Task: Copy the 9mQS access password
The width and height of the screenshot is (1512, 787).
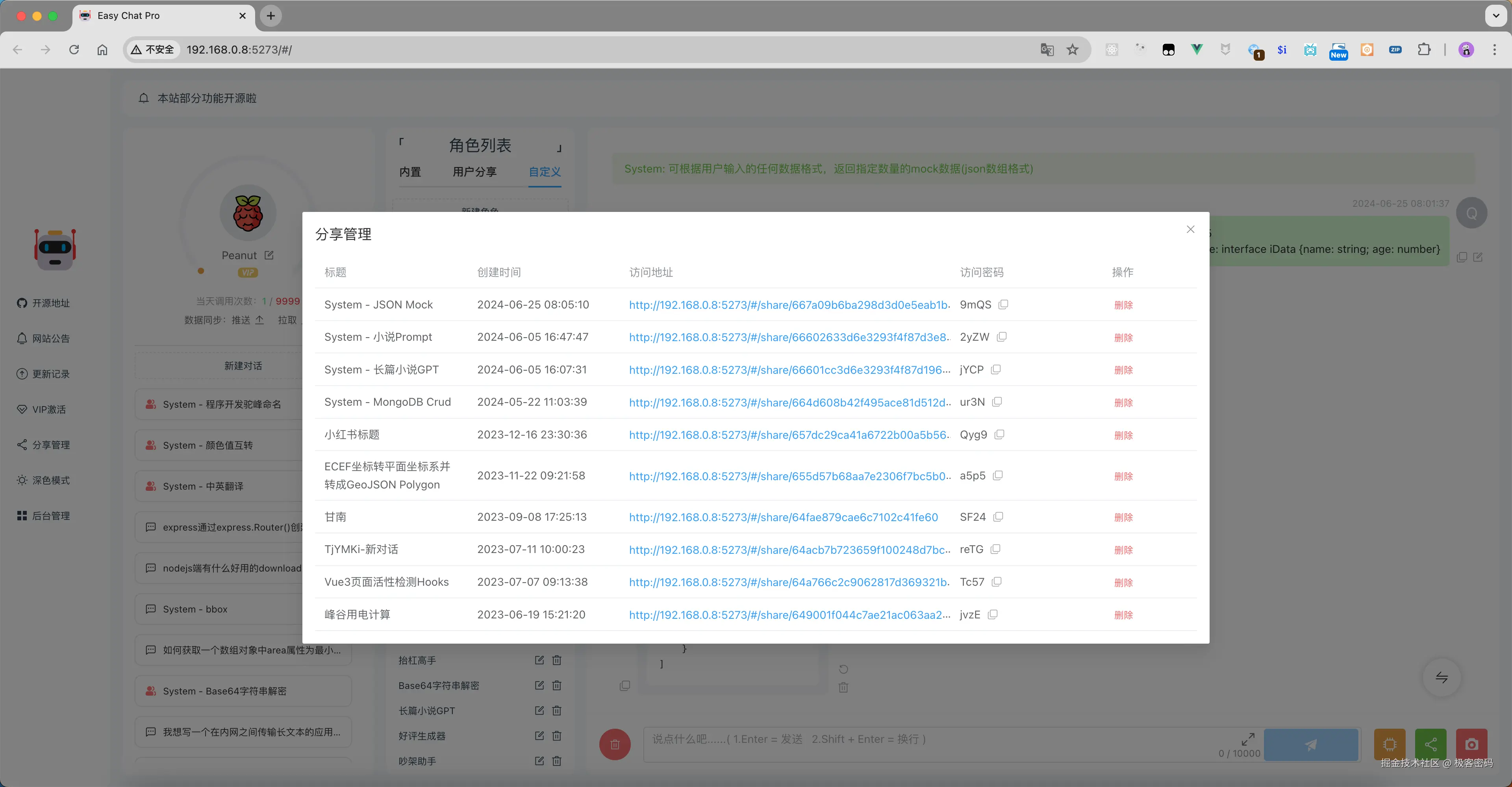Action: [1004, 304]
